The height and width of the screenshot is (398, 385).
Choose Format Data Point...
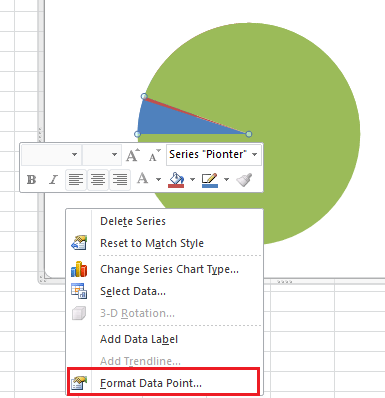163,383
